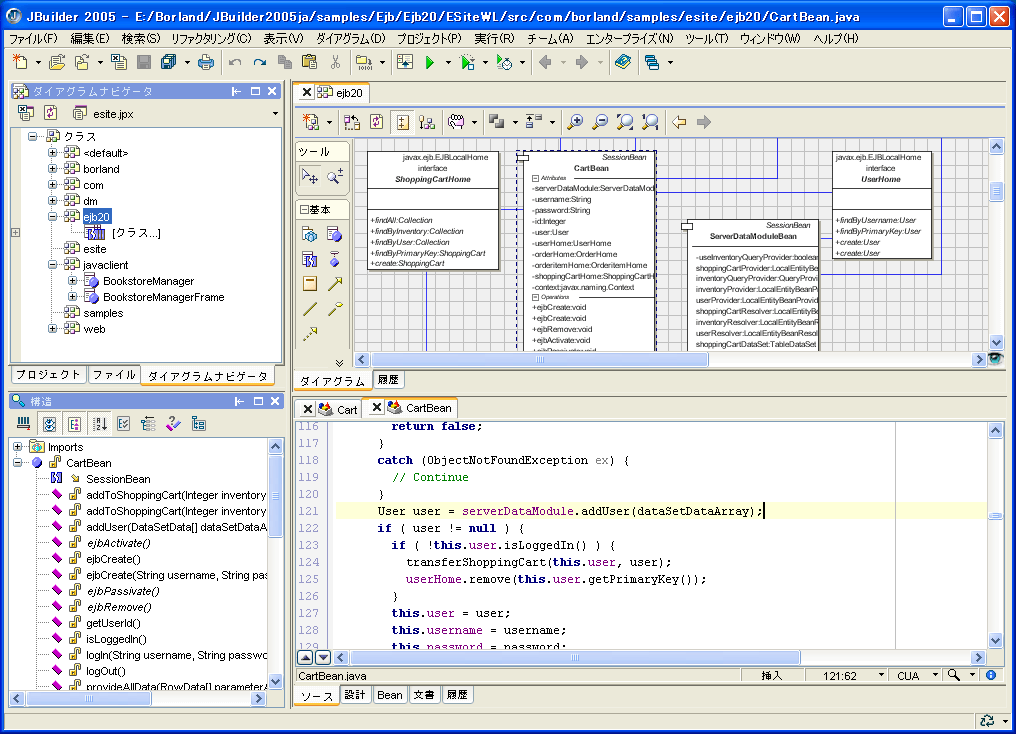Expand the Imports node in structure
This screenshot has height=734, width=1016.
click(x=17, y=447)
